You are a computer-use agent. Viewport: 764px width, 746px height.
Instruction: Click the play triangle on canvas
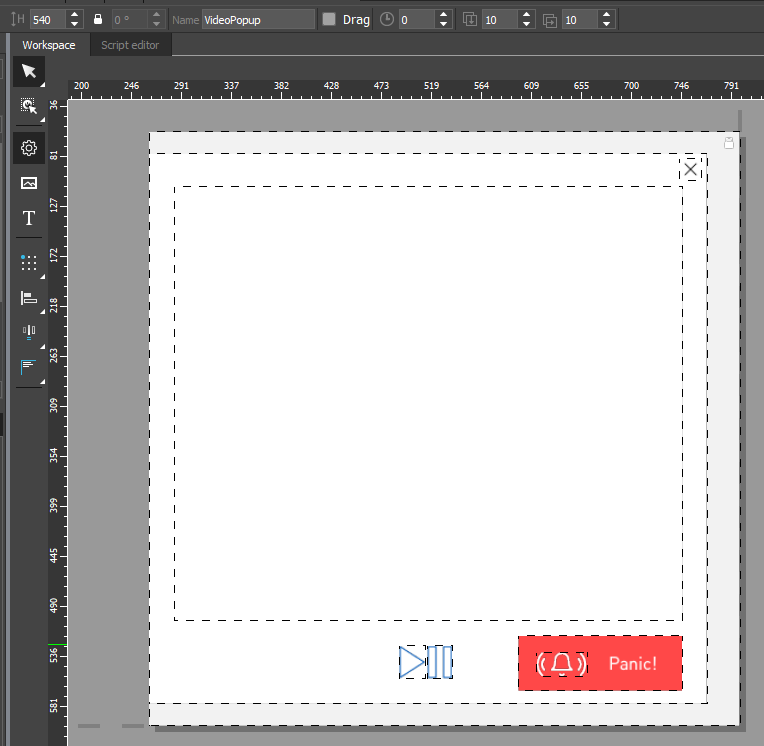(x=411, y=662)
